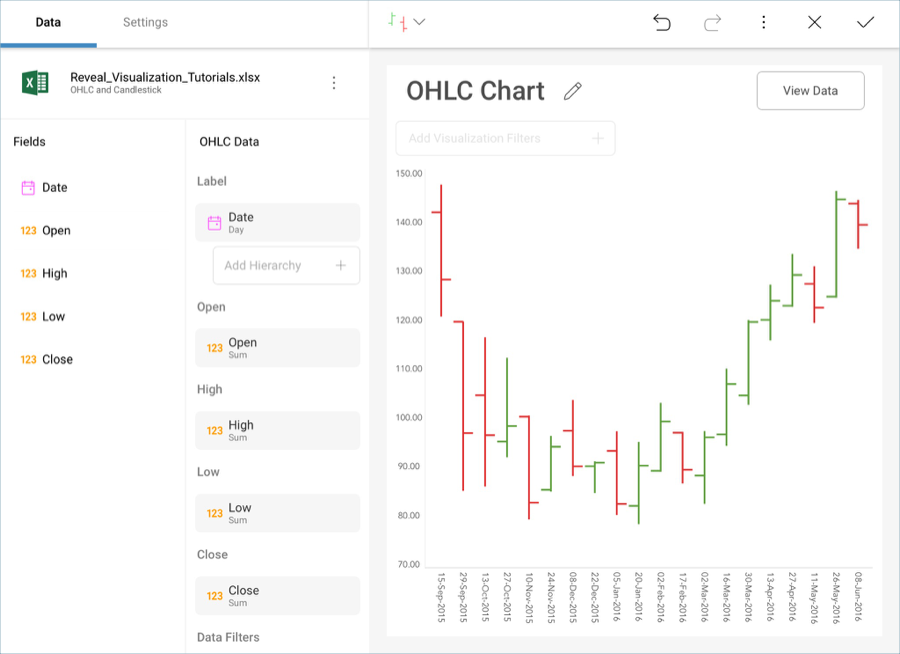This screenshot has width=900, height=654.
Task: Open the Open Sum field pill
Action: point(277,348)
